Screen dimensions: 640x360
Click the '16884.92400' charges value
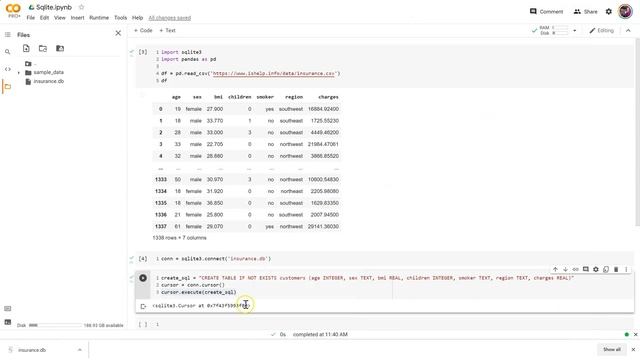click(x=323, y=109)
